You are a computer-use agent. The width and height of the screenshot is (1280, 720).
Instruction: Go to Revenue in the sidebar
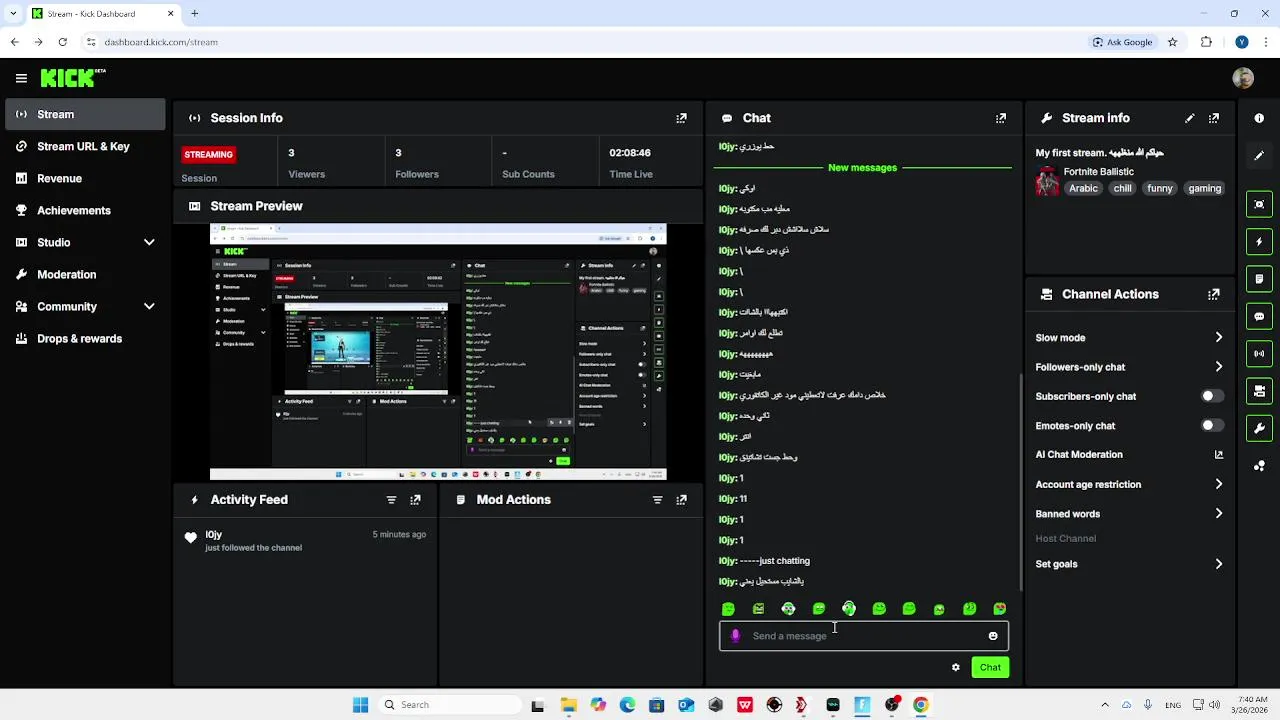click(85, 178)
